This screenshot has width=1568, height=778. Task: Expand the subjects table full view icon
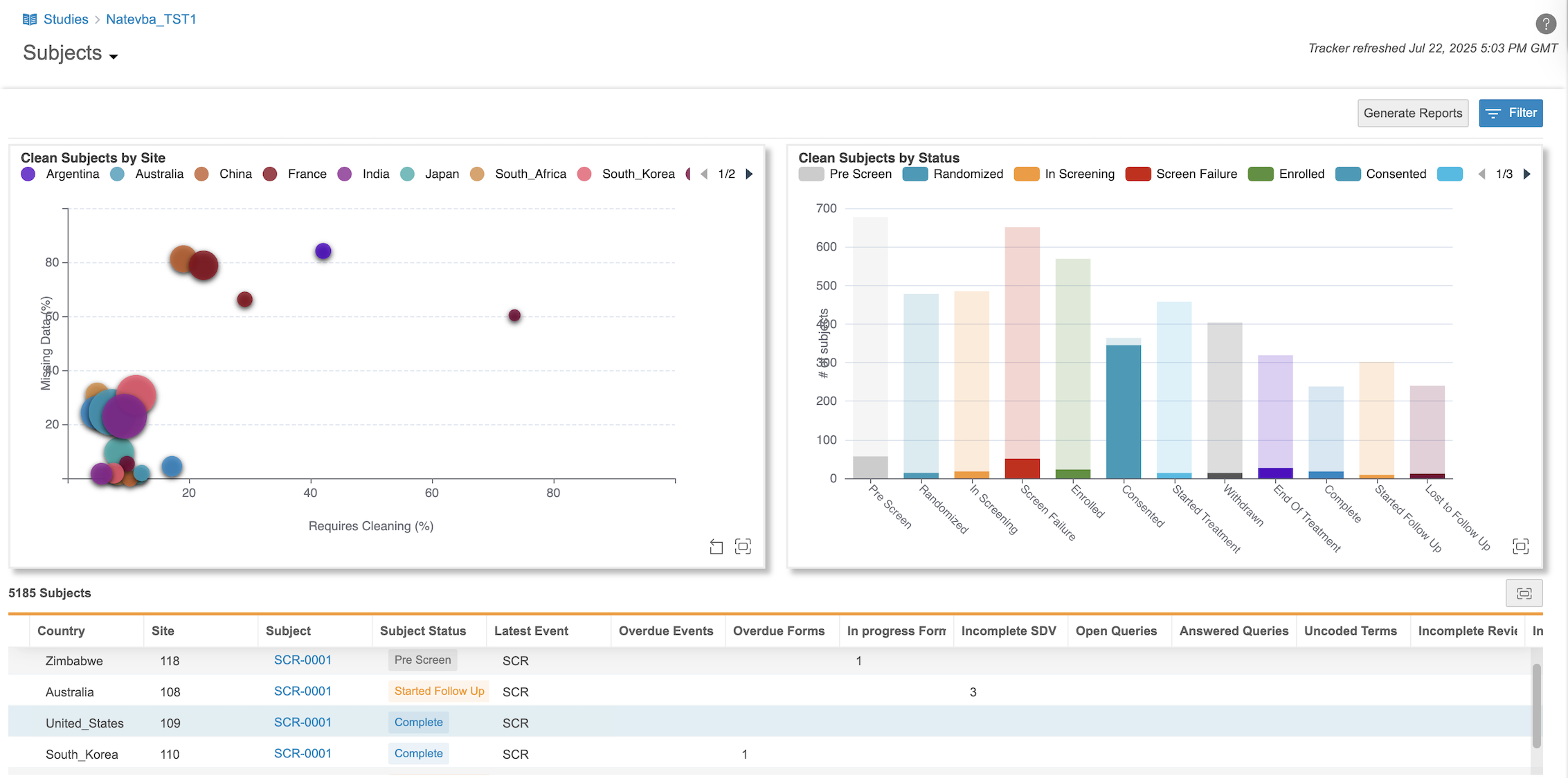coord(1524,593)
